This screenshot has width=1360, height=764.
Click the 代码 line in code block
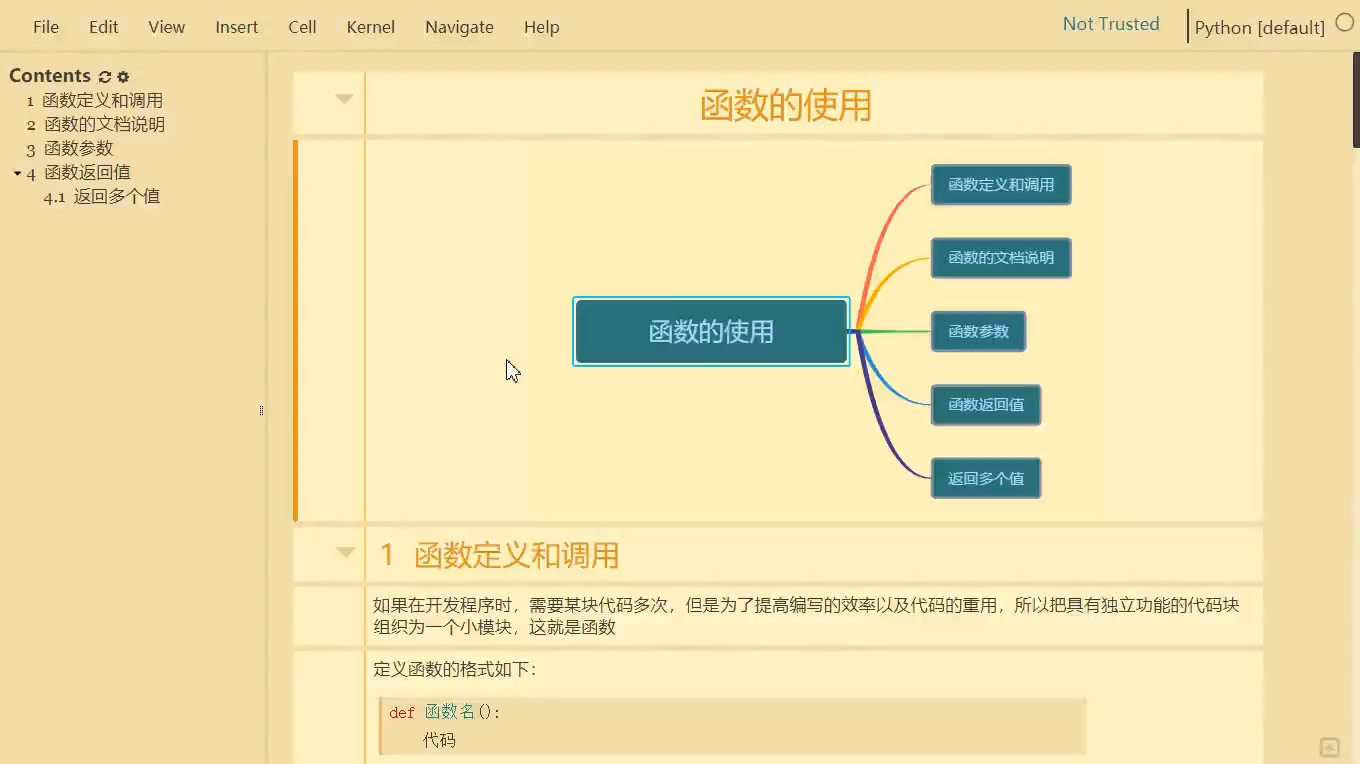(439, 740)
